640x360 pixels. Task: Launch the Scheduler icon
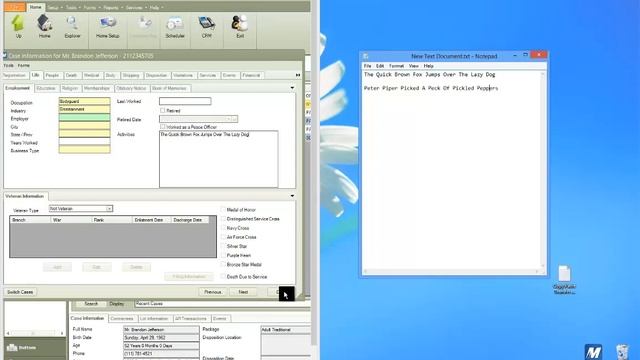(x=175, y=24)
